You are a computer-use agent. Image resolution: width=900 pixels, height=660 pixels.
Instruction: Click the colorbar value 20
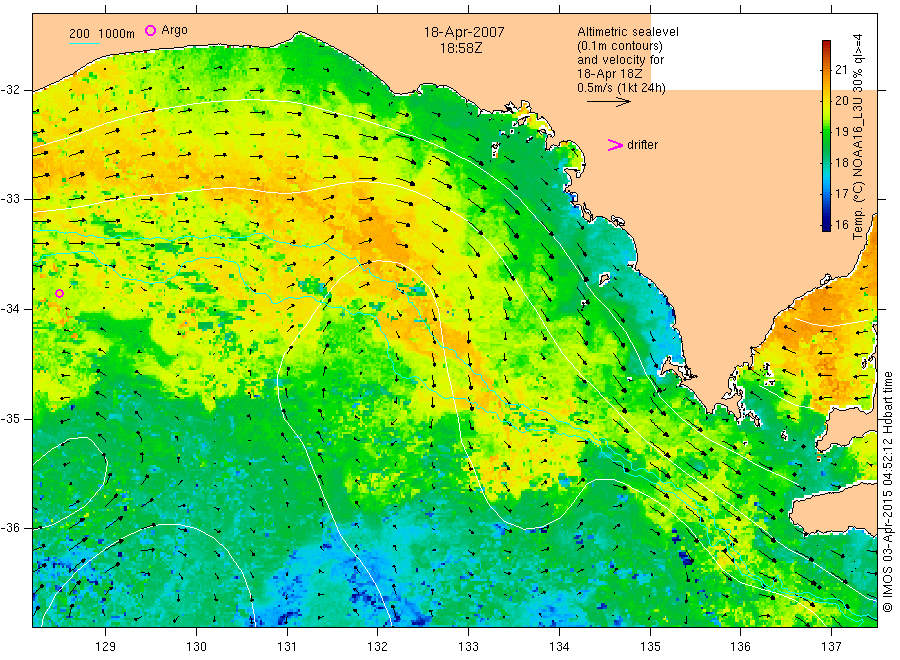coord(841,101)
